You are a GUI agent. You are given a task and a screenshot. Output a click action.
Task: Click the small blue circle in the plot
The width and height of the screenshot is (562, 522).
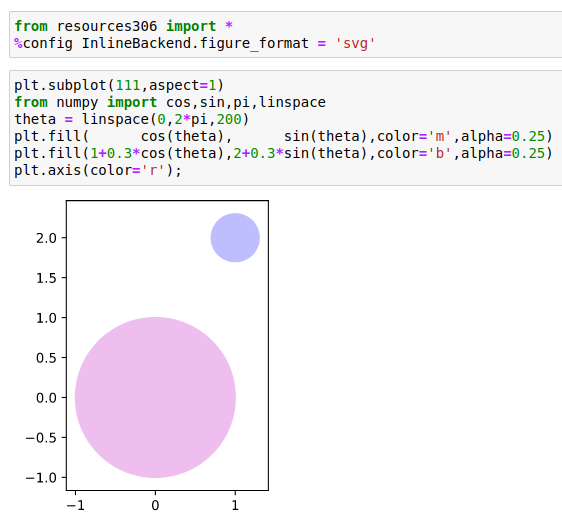point(235,238)
